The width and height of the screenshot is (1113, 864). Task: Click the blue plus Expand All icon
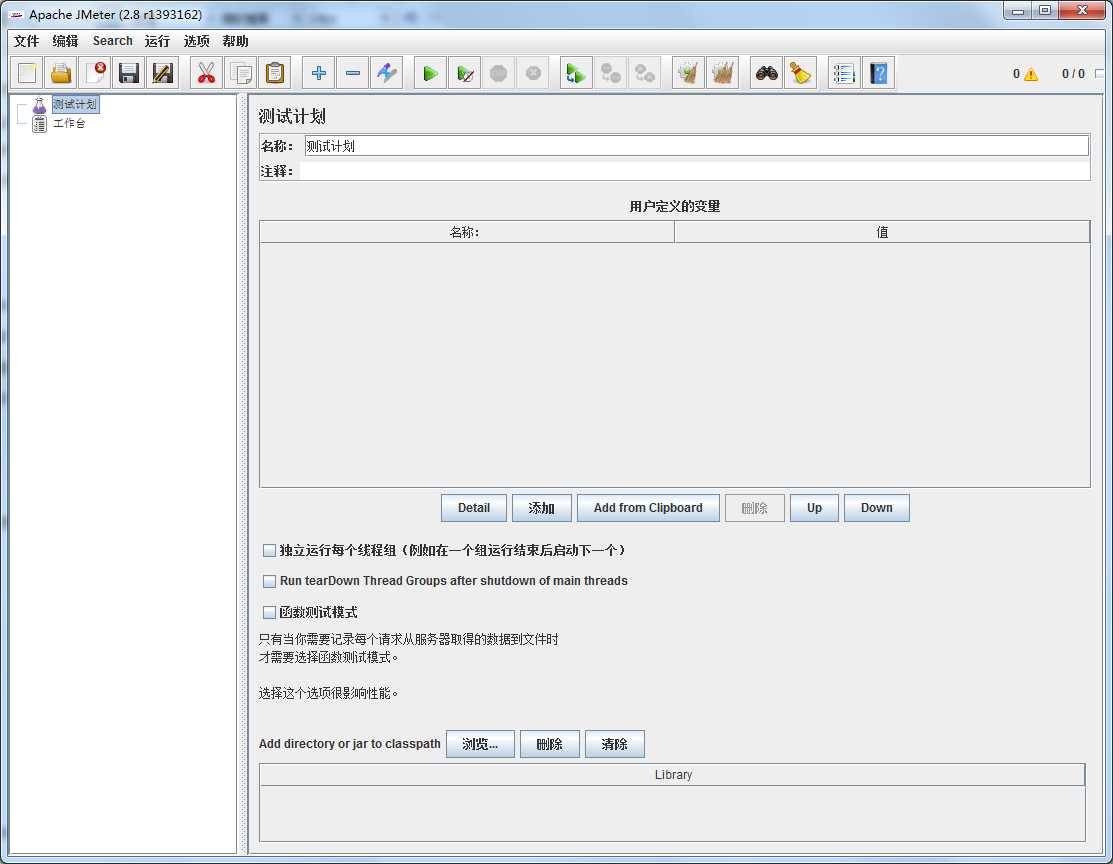coord(319,73)
